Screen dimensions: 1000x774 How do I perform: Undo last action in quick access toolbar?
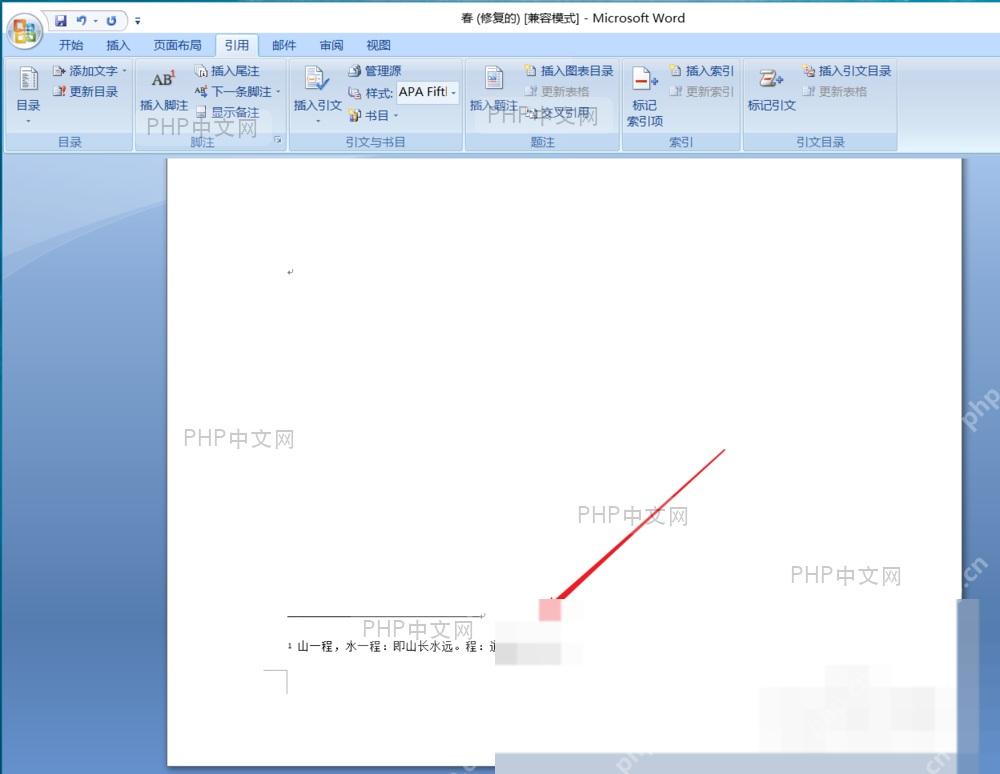82,21
